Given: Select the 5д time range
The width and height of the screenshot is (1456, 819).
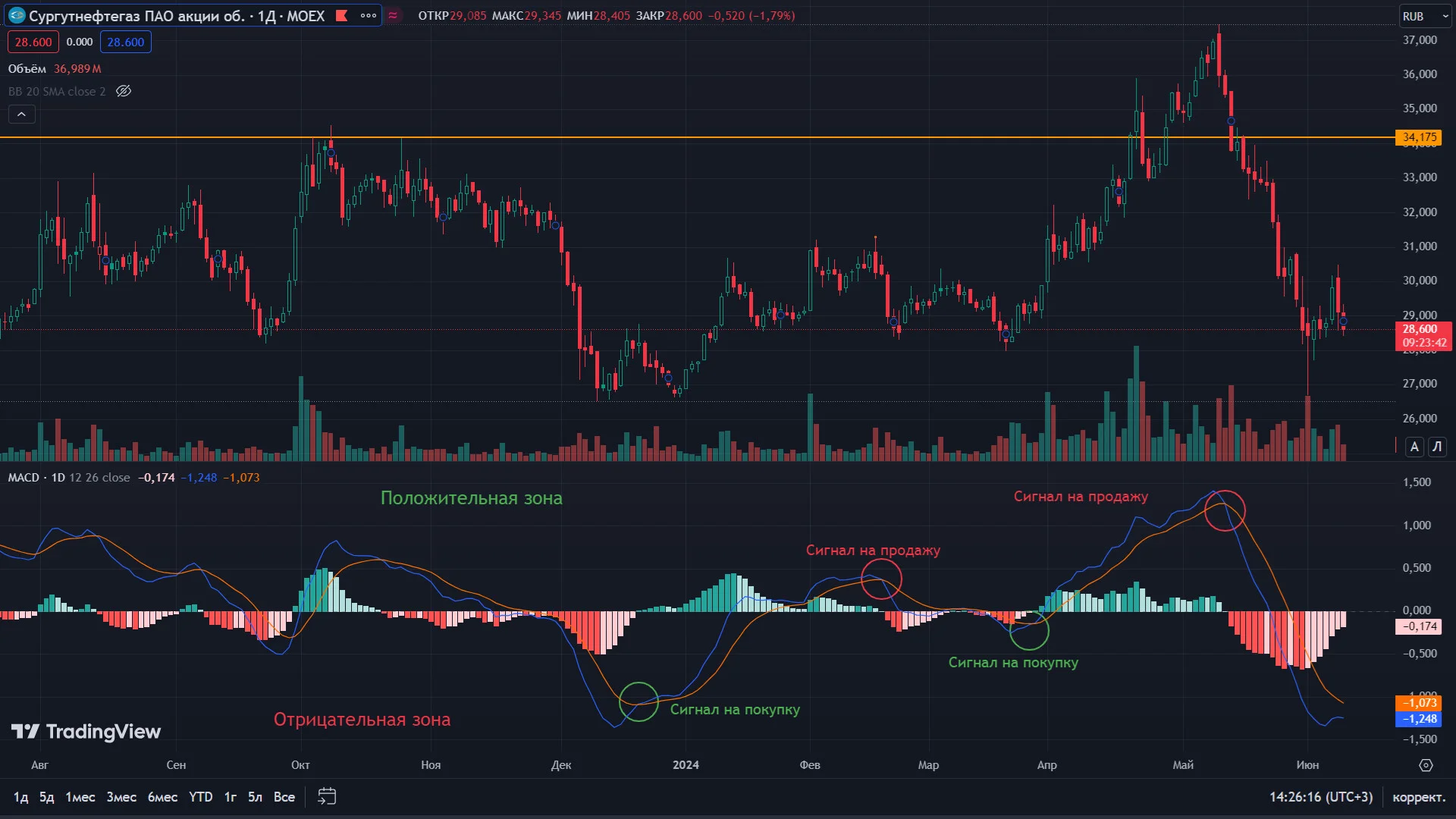Looking at the screenshot, I should [x=47, y=797].
